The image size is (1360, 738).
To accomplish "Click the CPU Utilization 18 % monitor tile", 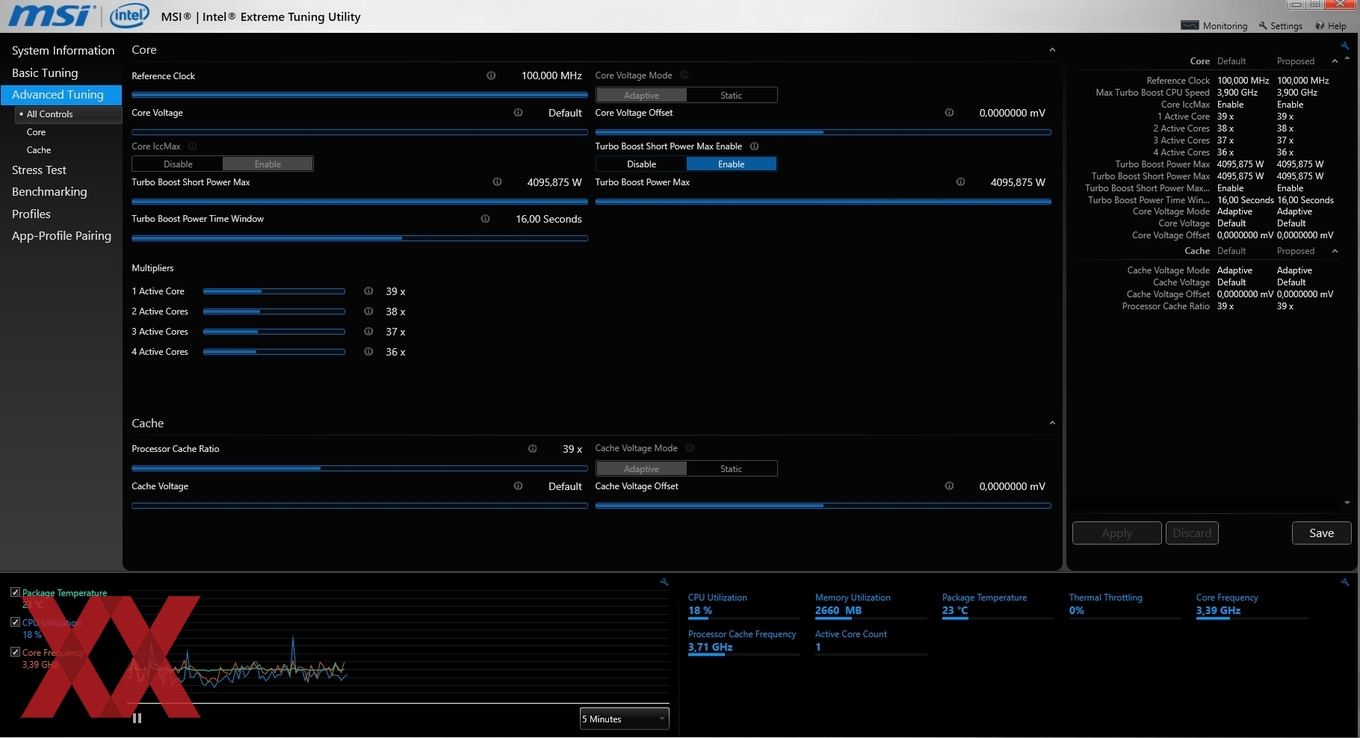I will [744, 605].
